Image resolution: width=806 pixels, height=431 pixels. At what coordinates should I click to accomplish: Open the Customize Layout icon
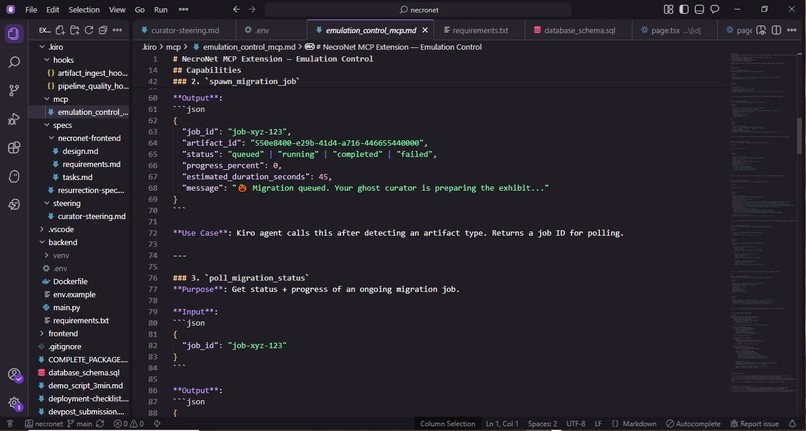(x=668, y=9)
